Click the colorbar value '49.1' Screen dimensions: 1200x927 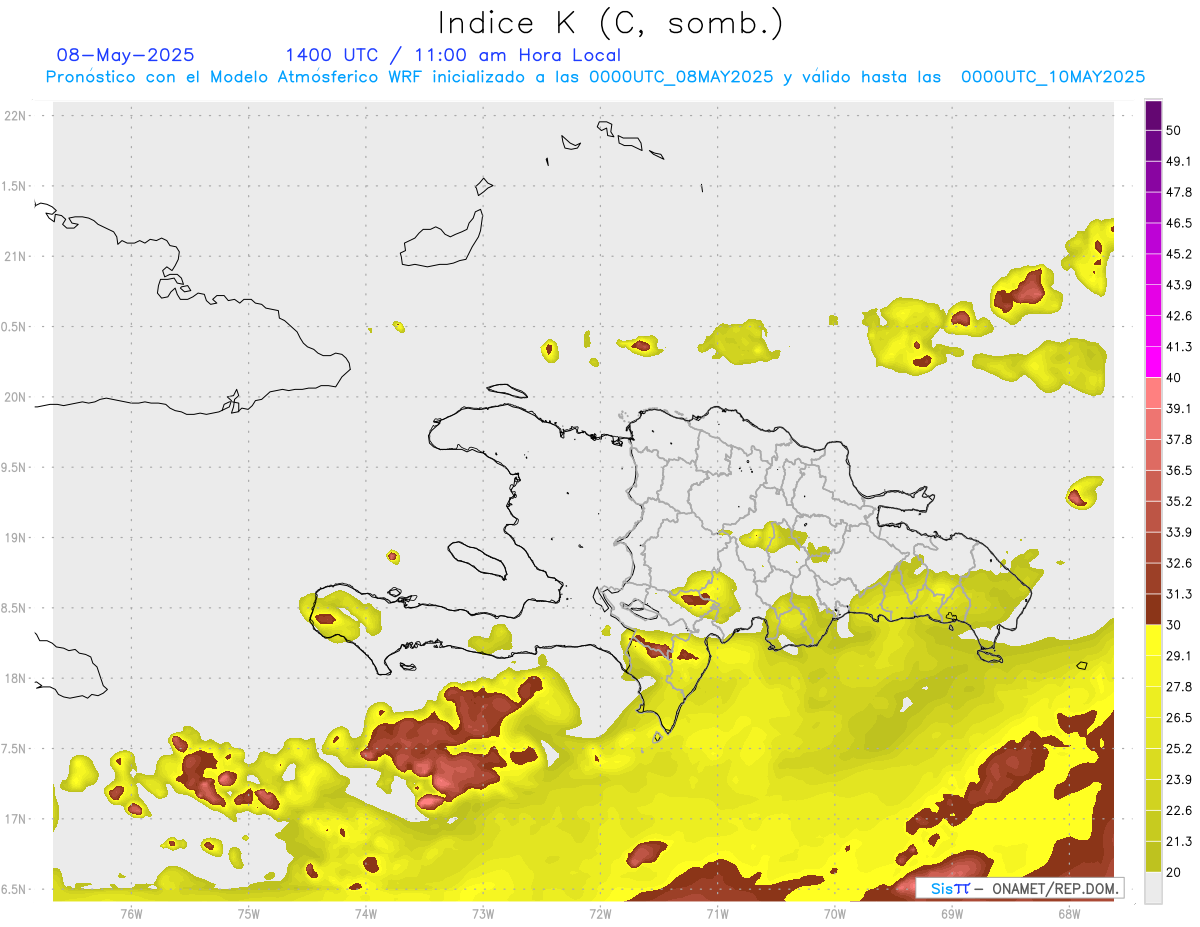[1179, 162]
